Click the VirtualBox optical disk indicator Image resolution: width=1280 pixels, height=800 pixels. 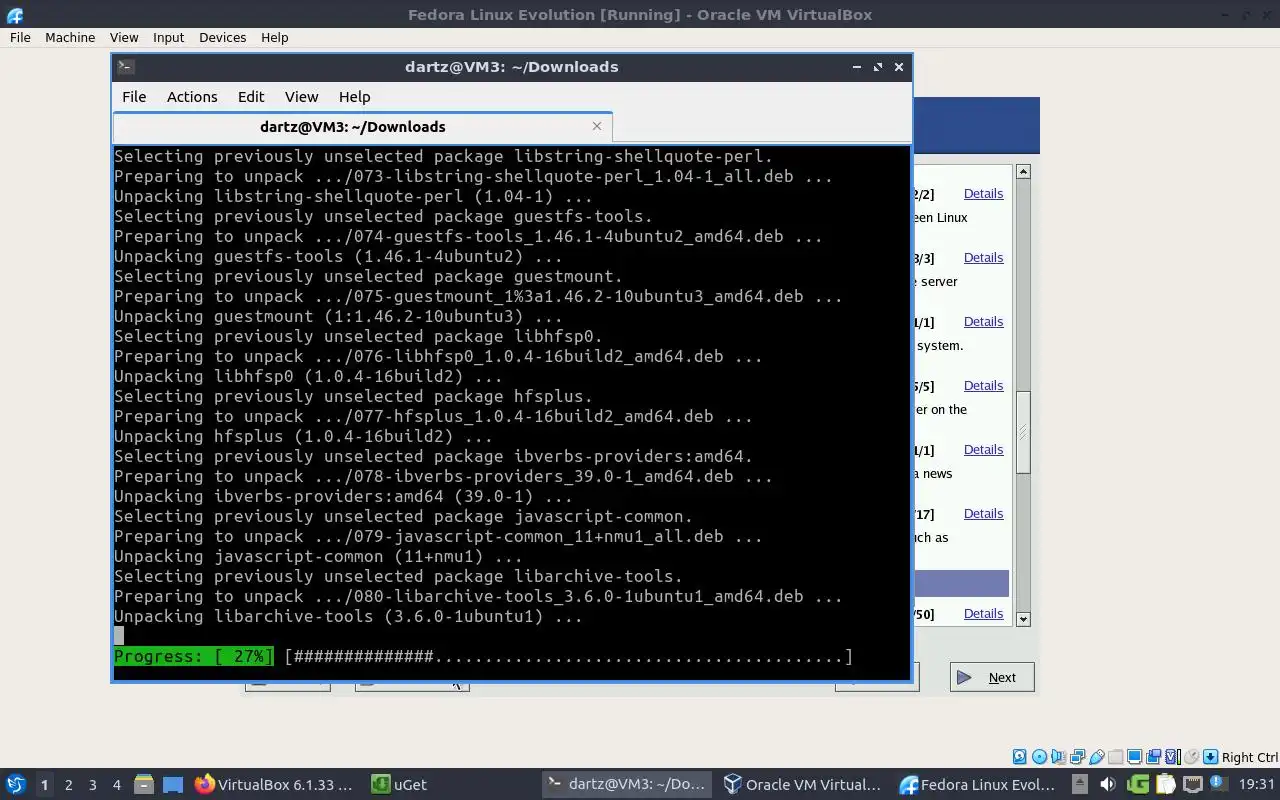click(x=1039, y=757)
